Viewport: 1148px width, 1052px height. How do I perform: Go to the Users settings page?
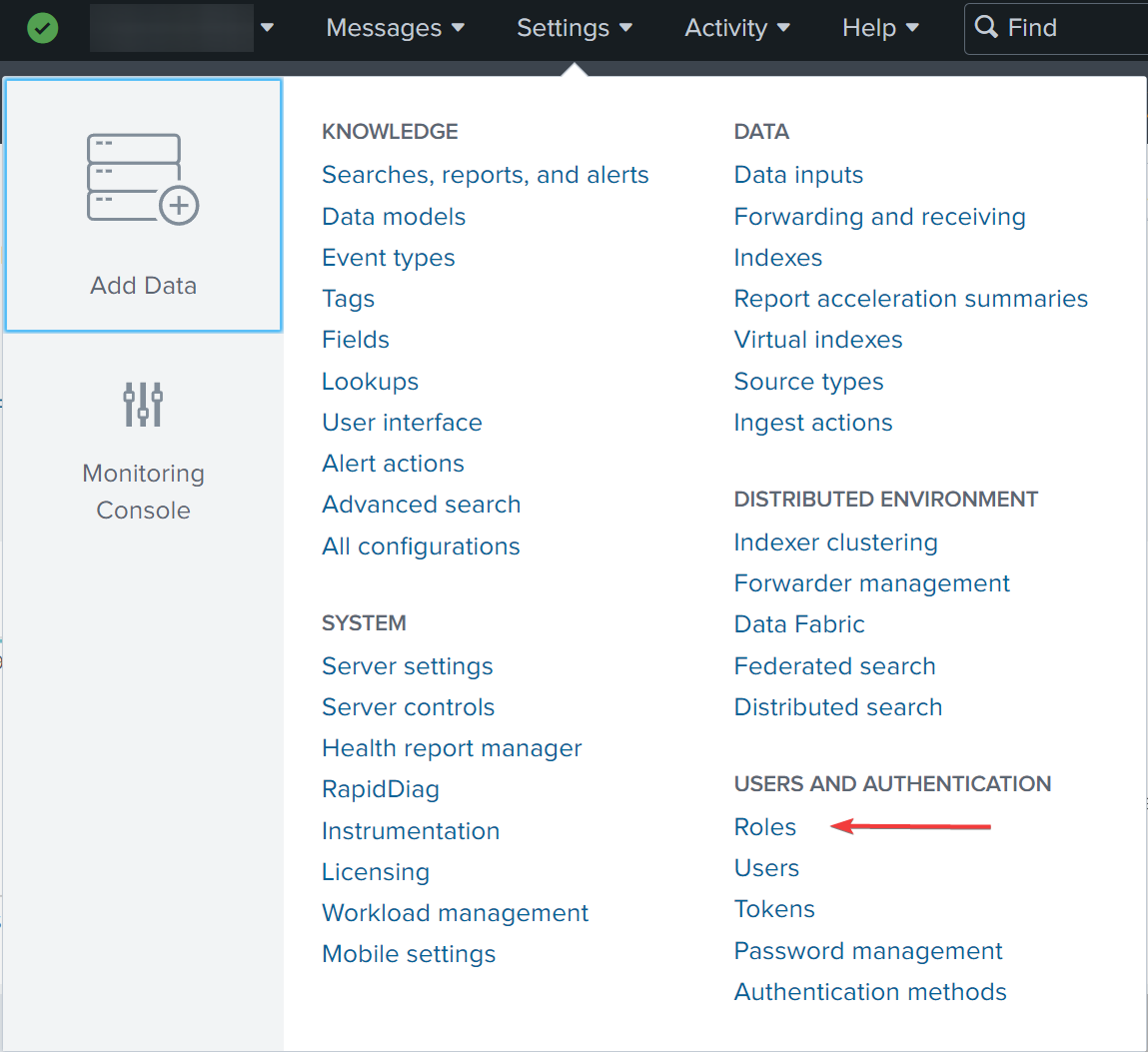766,868
